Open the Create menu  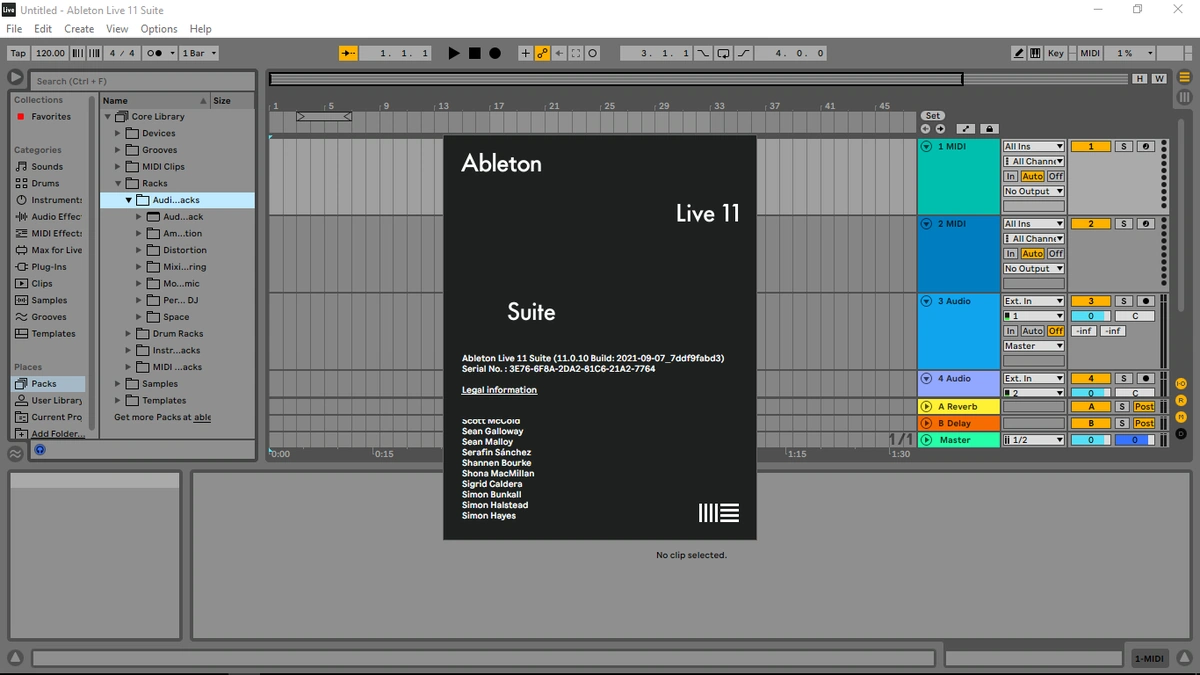[x=79, y=29]
